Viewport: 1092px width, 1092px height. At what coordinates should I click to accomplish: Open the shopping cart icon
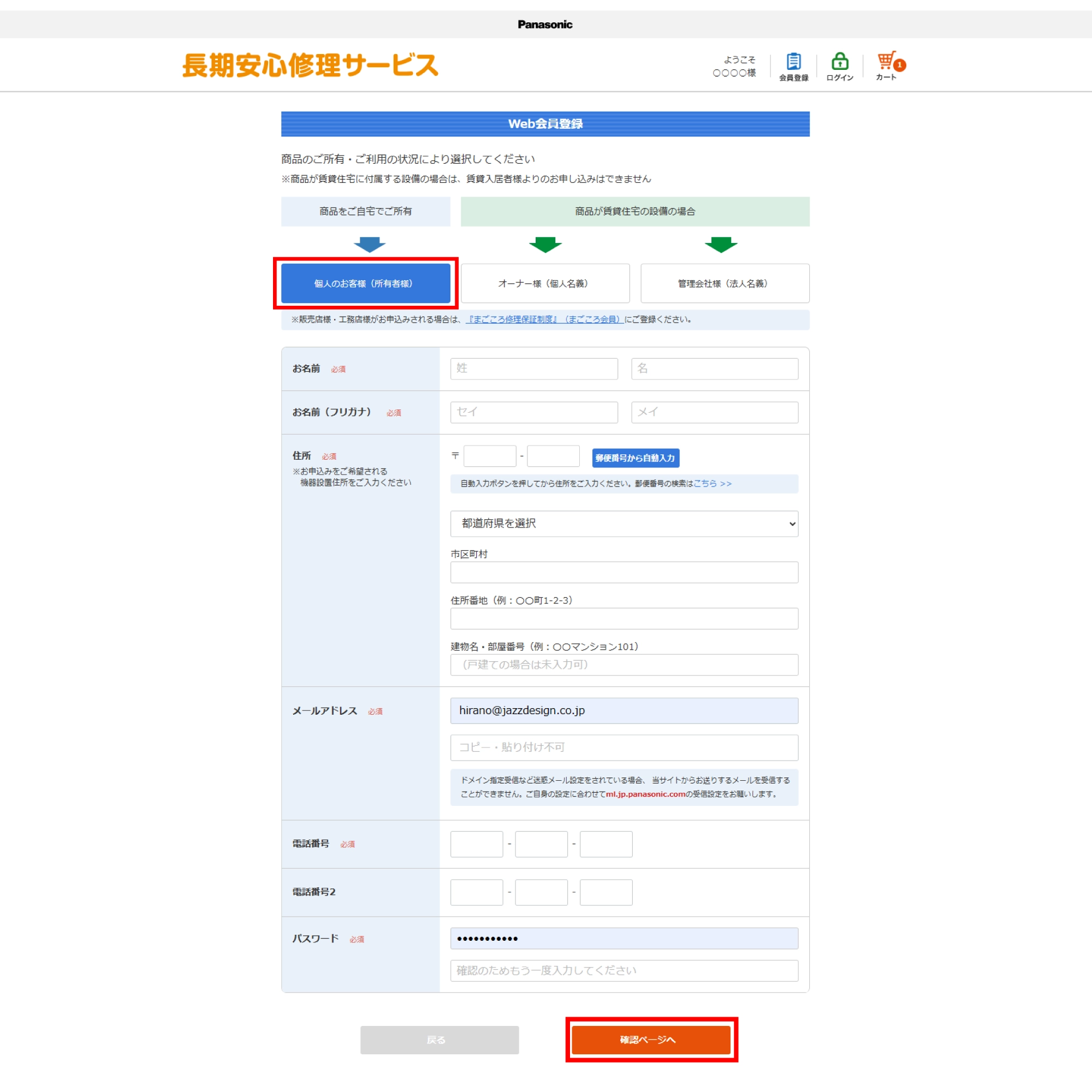coord(886,61)
